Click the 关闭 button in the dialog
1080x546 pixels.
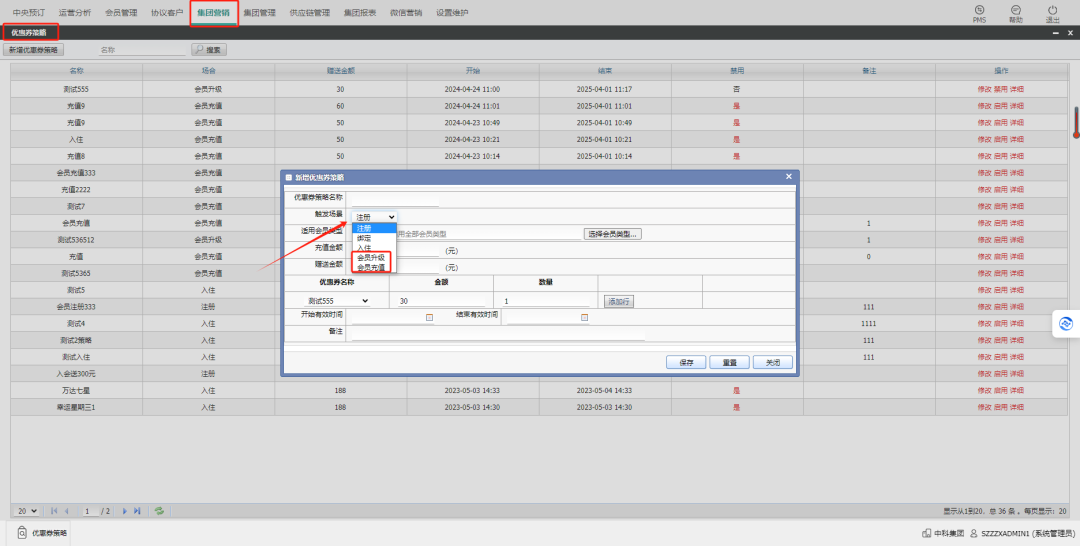pos(773,362)
